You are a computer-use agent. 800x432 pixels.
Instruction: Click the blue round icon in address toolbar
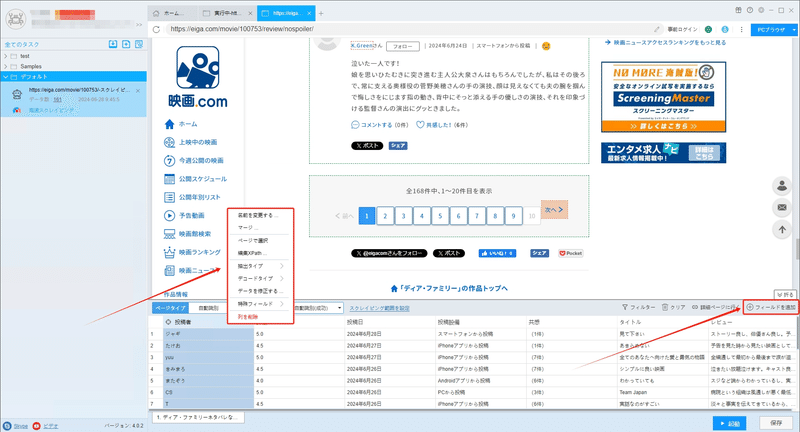pos(724,29)
